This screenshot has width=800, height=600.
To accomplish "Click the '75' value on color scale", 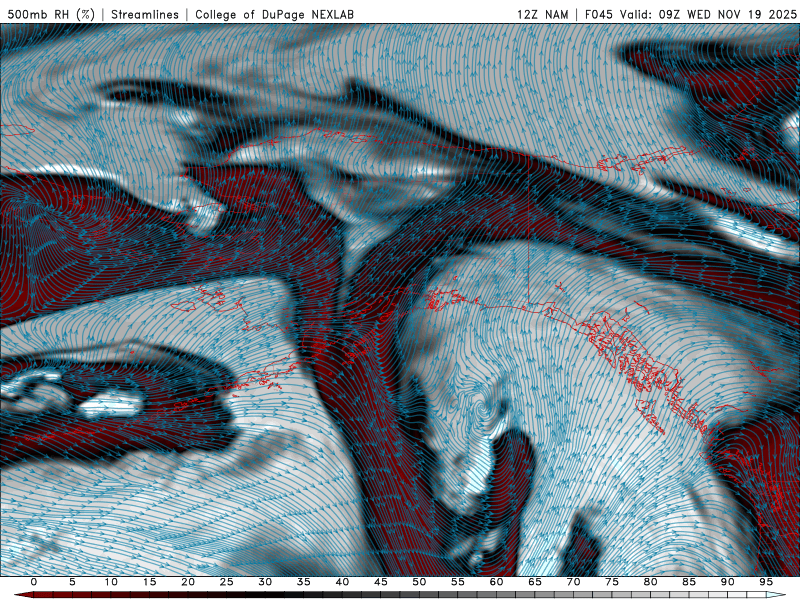I will [x=612, y=582].
